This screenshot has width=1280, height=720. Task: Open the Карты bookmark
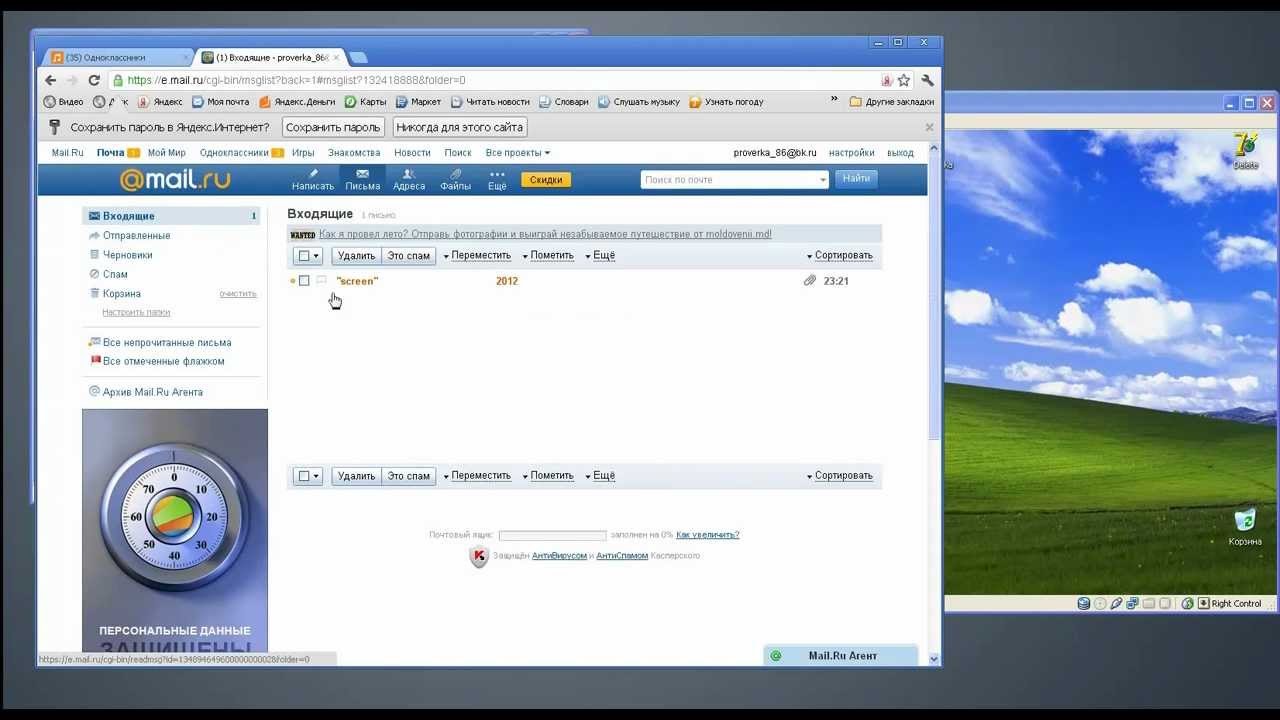[x=365, y=102]
